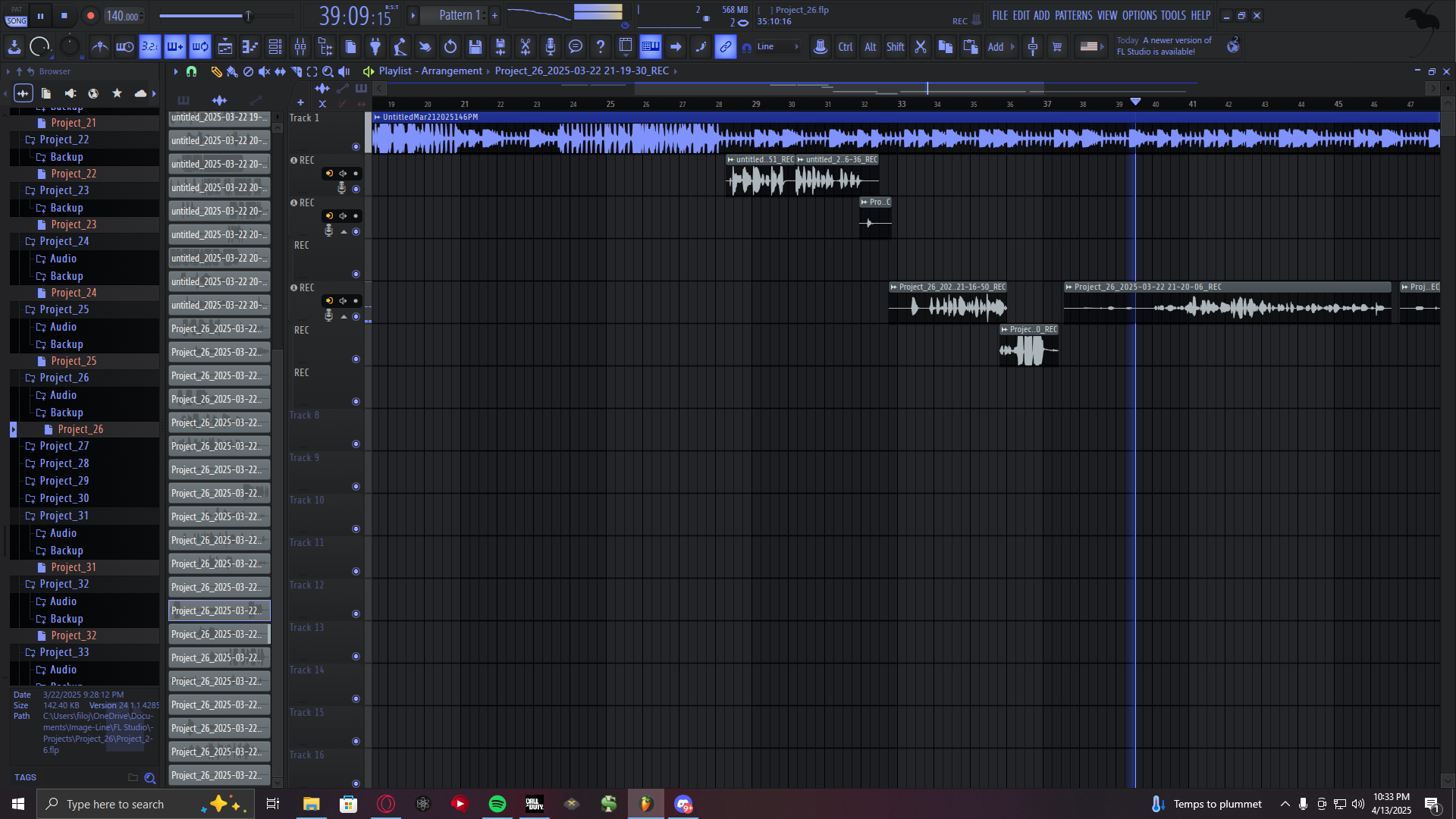The height and width of the screenshot is (819, 1456).
Task: Open the Line snap mode dropdown
Action: point(777,47)
